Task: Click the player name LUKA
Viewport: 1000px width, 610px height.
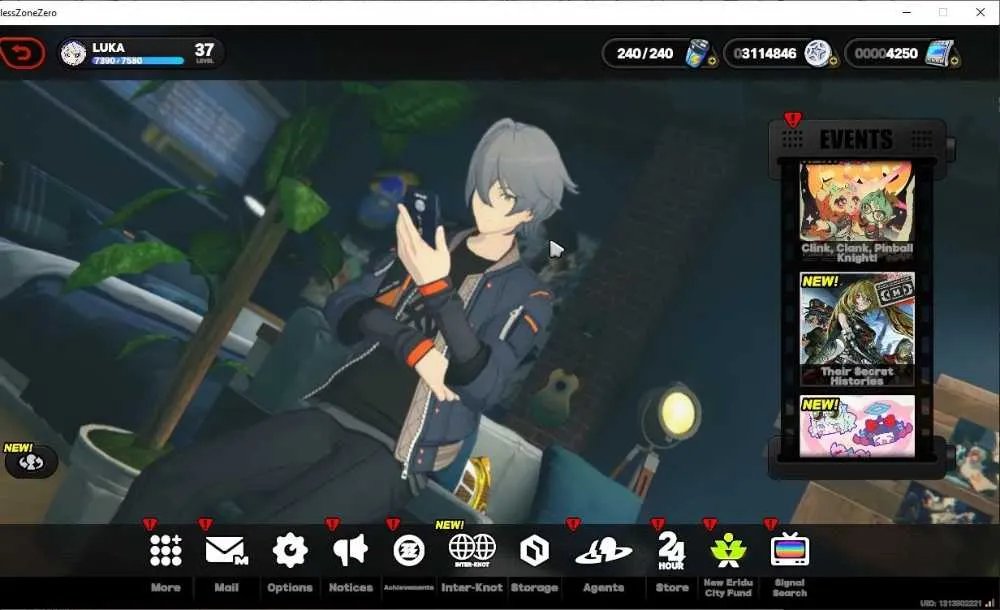Action: point(108,48)
